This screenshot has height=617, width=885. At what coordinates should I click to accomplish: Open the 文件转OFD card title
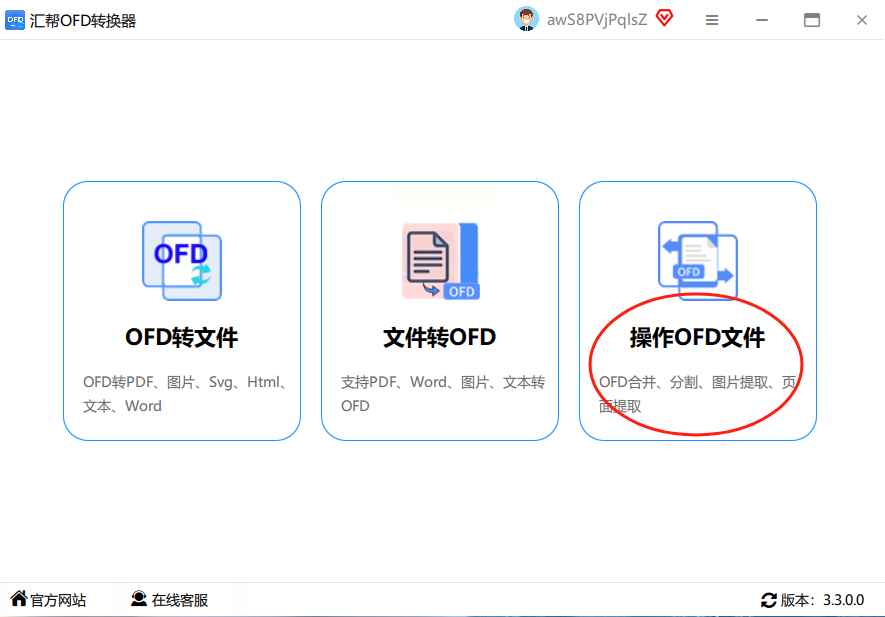(440, 337)
